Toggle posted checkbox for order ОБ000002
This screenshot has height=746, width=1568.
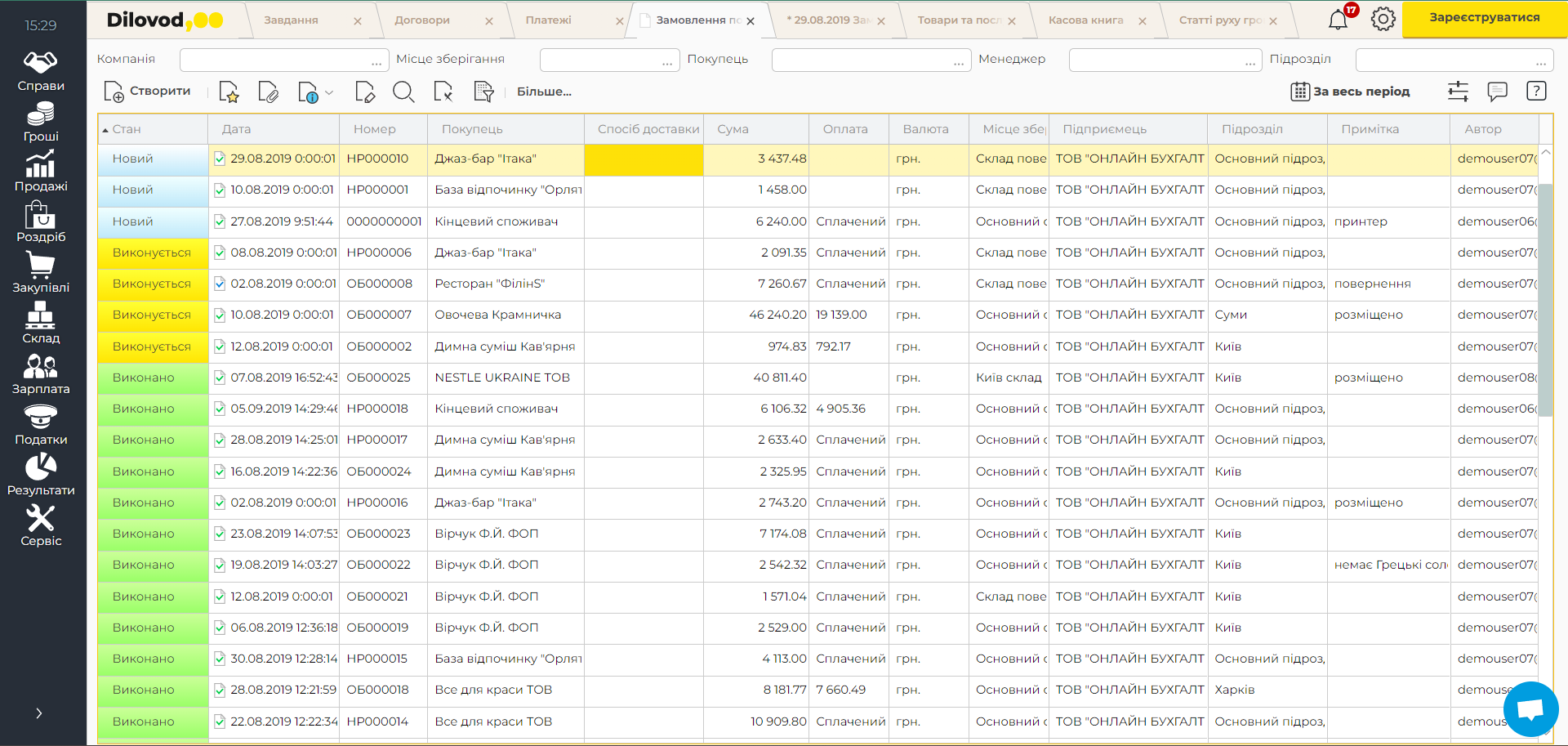point(220,346)
